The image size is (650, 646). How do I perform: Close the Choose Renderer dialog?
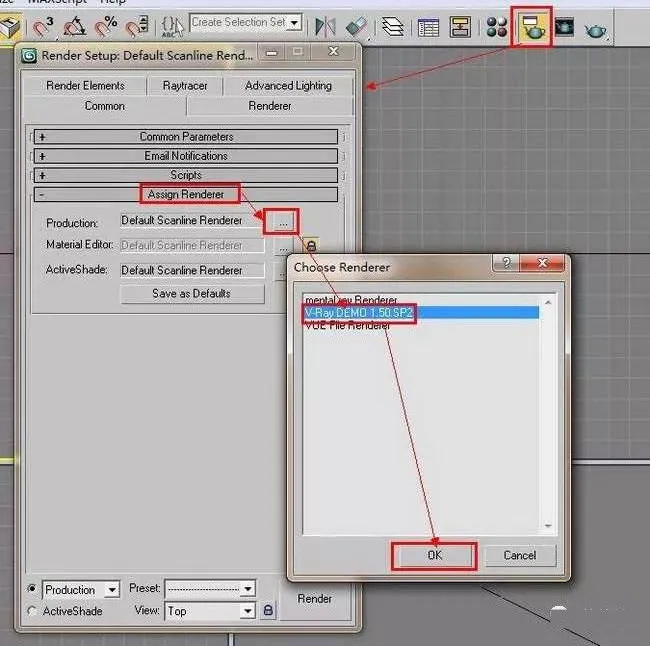point(542,262)
